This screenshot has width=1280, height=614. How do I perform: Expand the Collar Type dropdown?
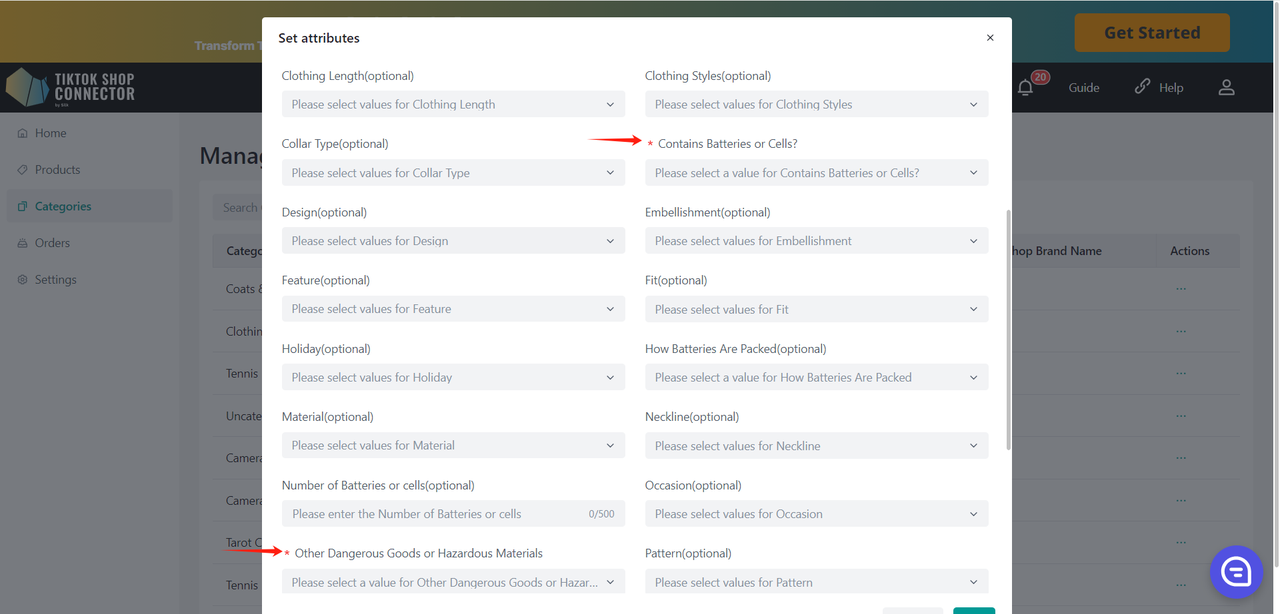click(453, 173)
